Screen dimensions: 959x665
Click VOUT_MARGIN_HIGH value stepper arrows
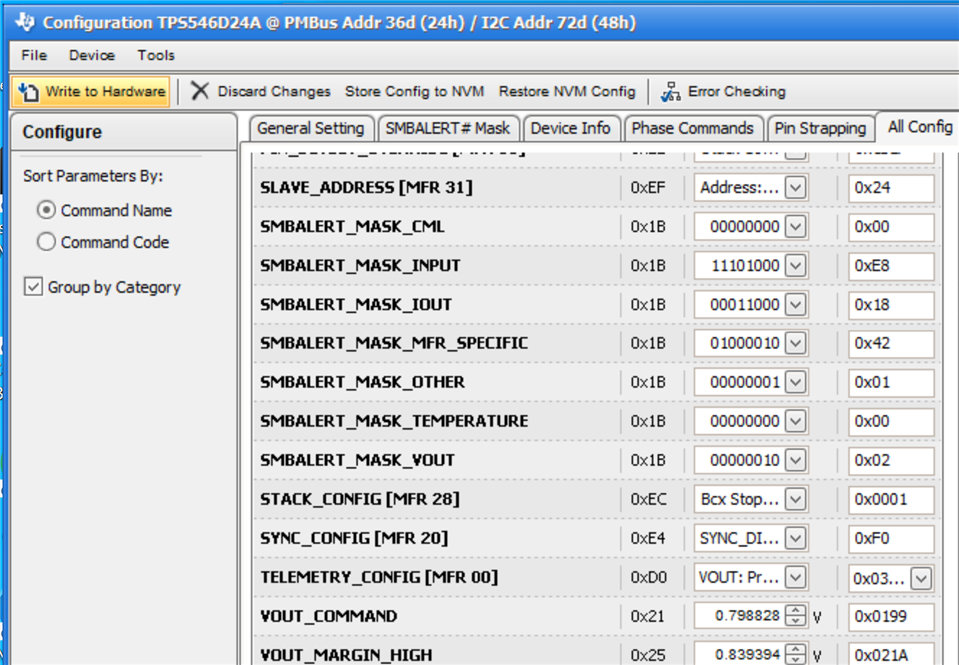coord(795,654)
